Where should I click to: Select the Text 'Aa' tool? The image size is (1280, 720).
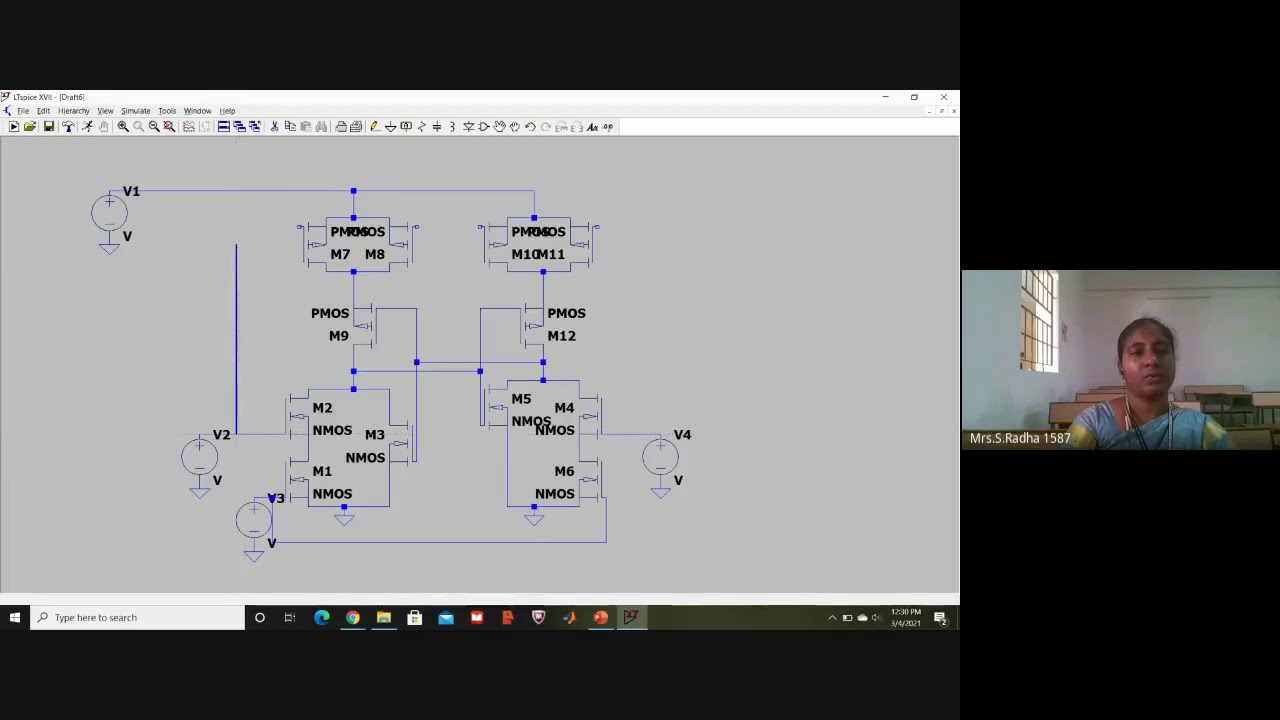point(592,127)
